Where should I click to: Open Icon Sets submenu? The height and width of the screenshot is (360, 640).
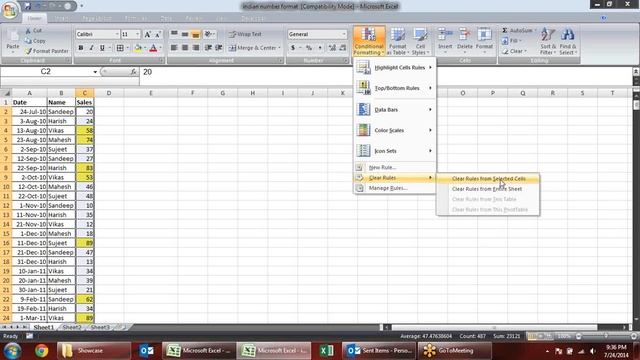click(395, 151)
